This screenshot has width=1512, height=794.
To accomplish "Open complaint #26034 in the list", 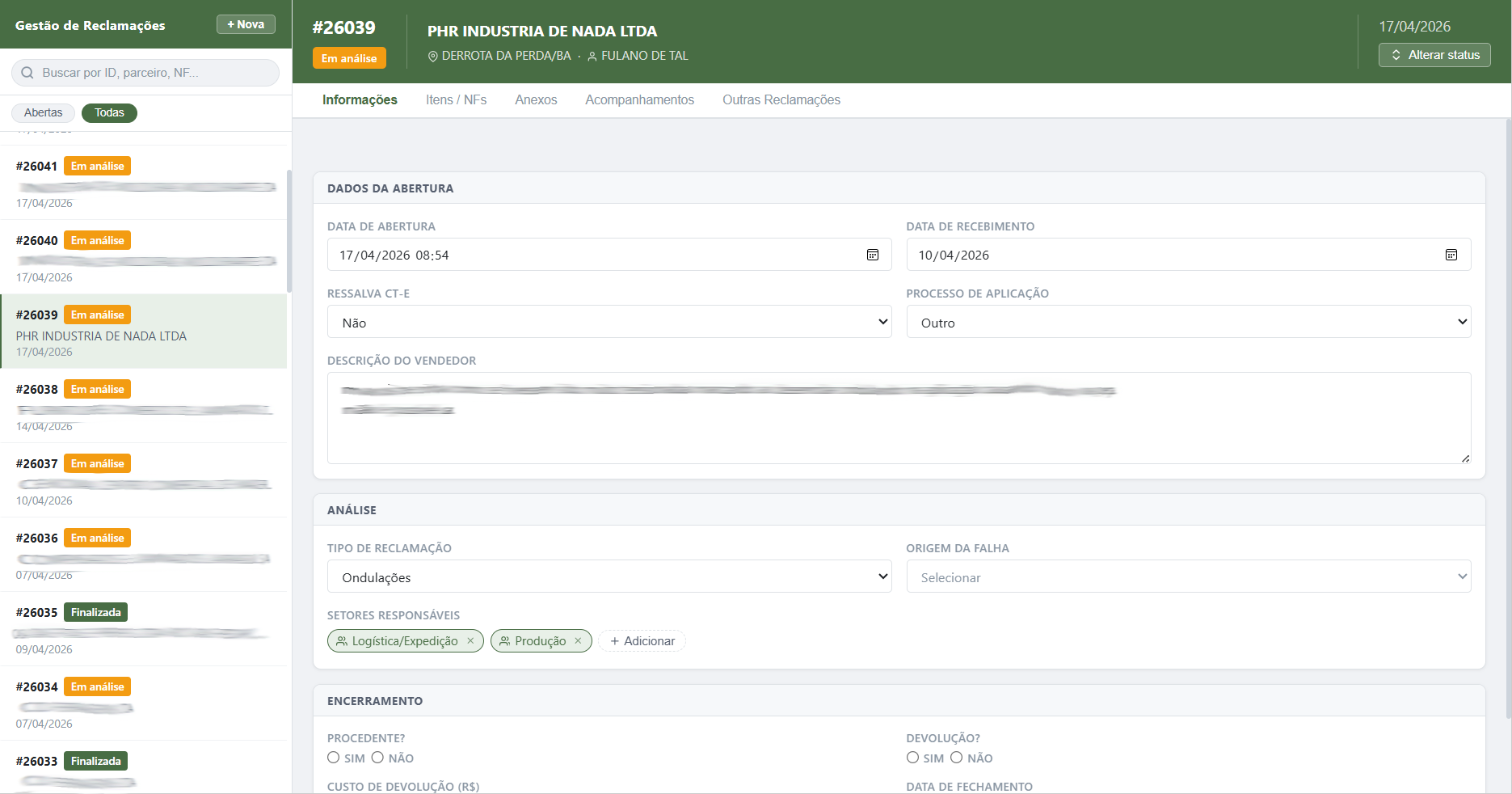I will [144, 703].
